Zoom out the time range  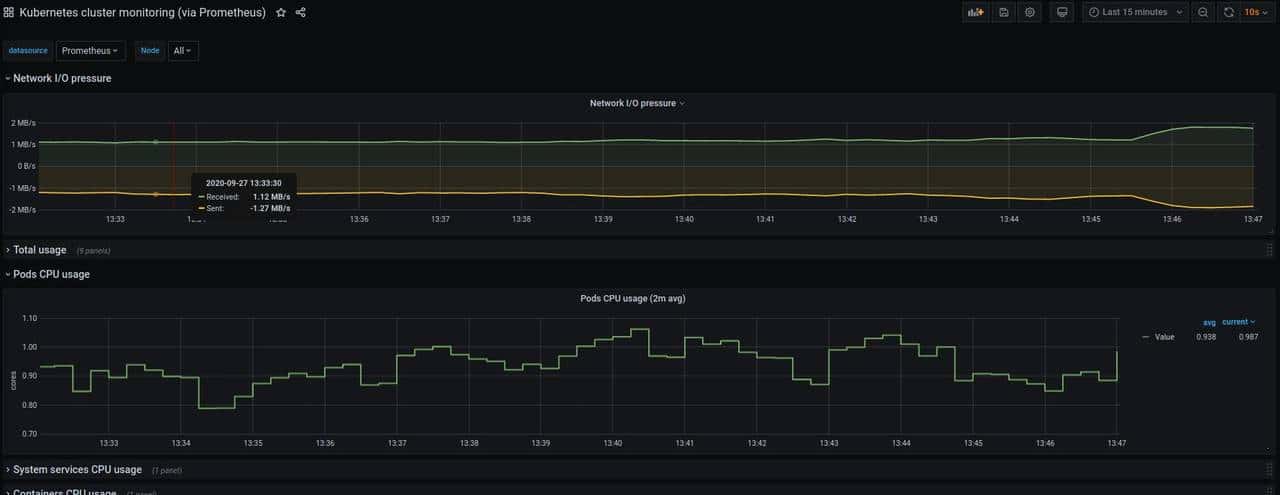tap(1203, 12)
